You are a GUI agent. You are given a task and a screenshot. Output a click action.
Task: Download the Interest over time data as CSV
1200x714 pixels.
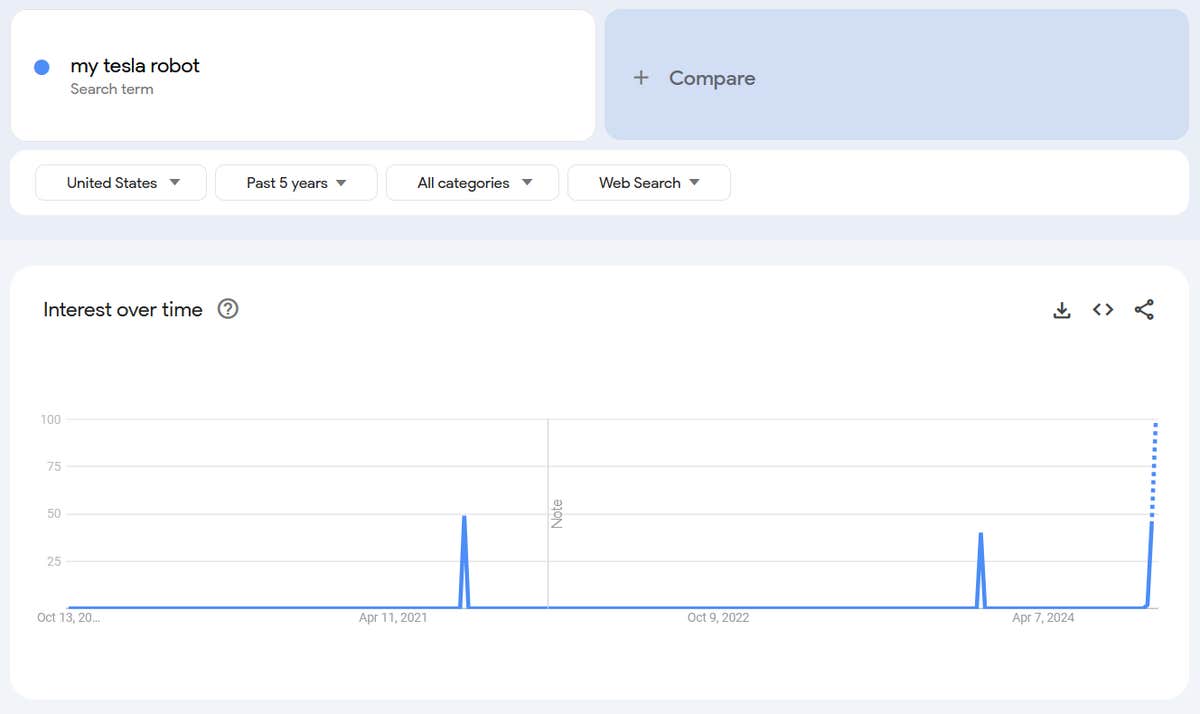point(1062,310)
